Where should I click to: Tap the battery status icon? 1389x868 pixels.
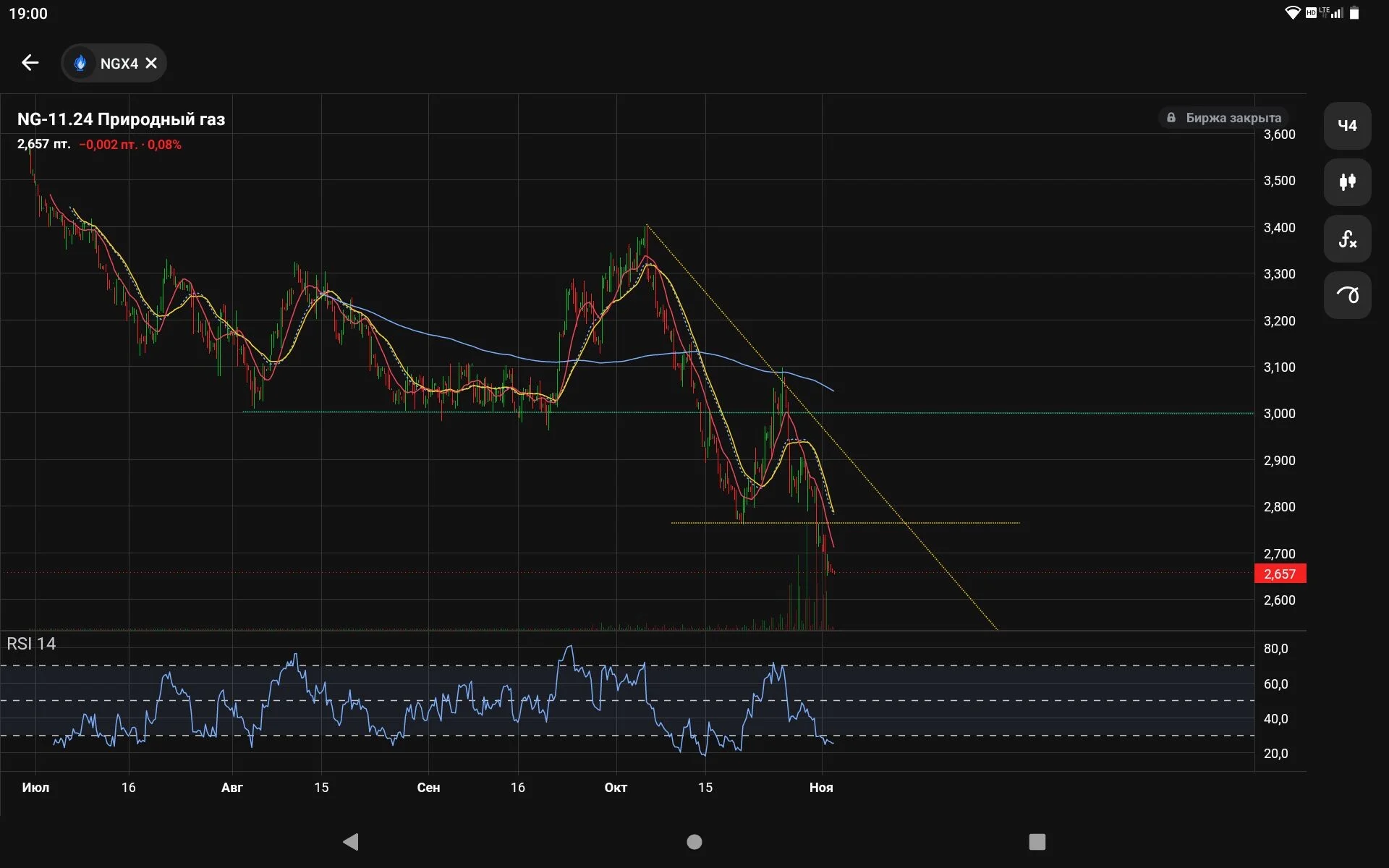click(1354, 13)
